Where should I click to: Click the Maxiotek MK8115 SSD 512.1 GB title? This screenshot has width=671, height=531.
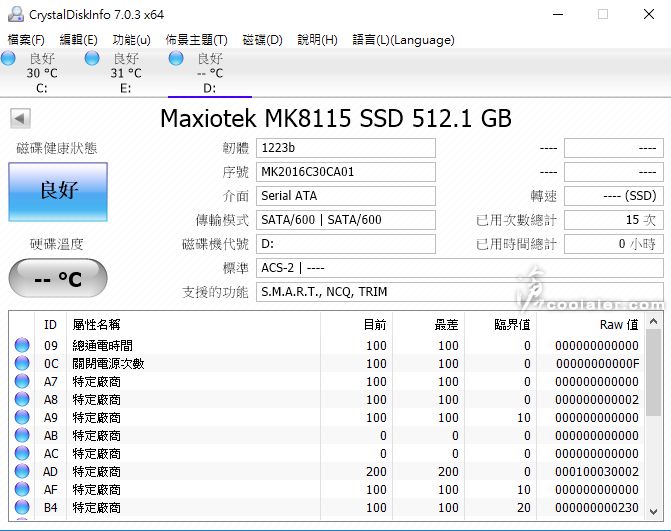coord(336,119)
